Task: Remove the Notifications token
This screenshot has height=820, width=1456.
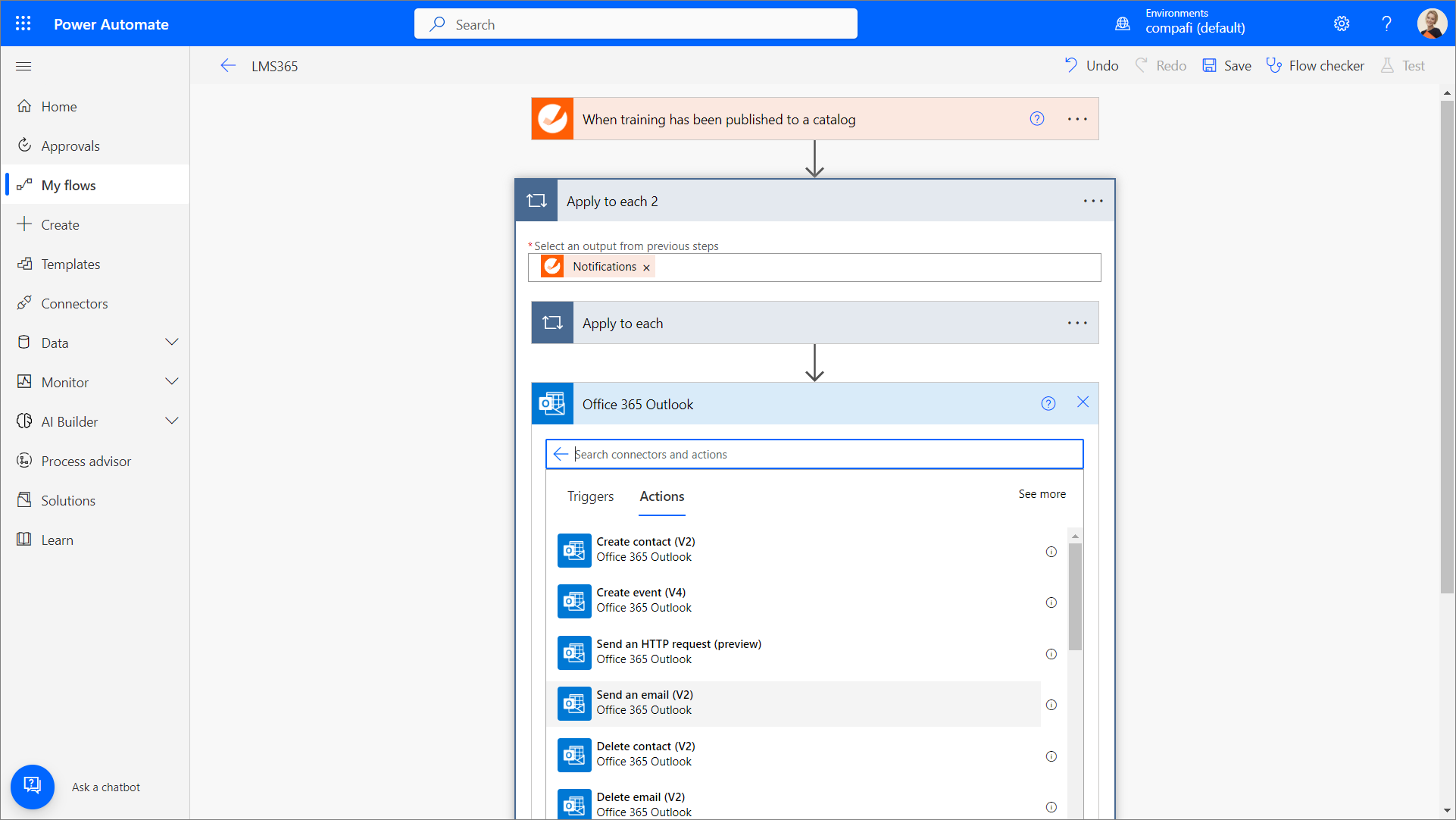Action: (646, 268)
